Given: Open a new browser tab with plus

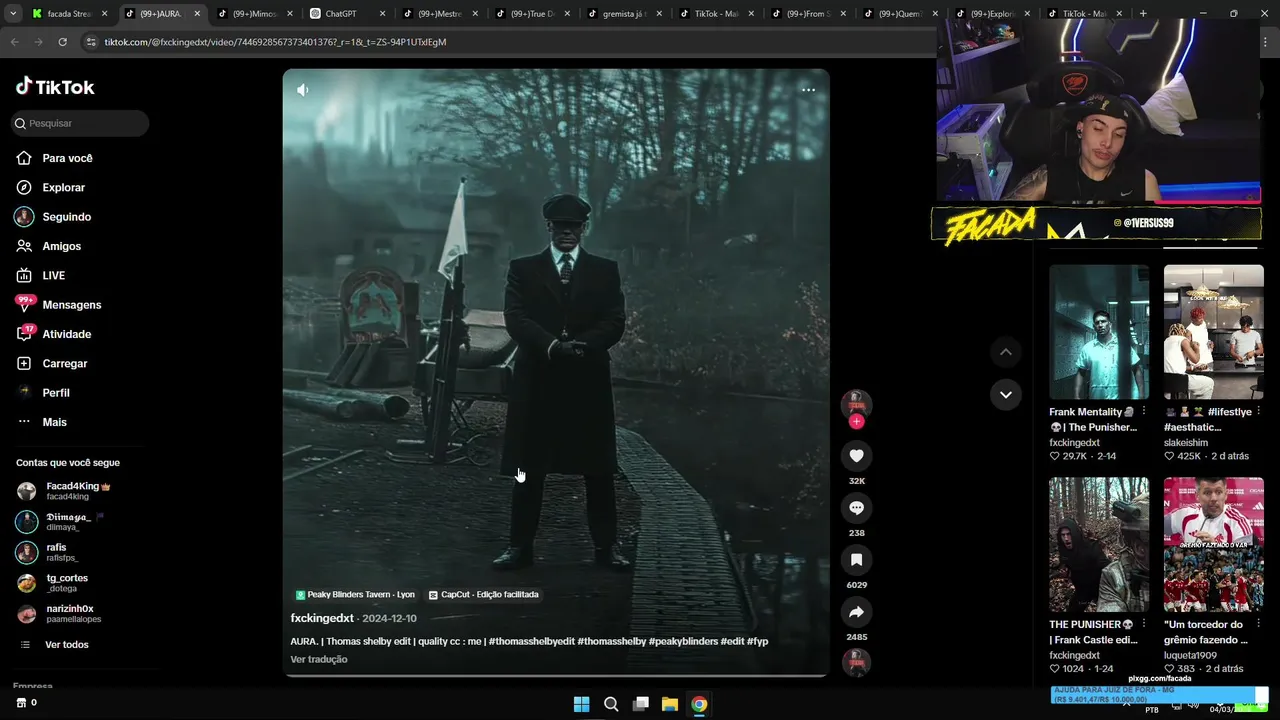Looking at the screenshot, I should click(1143, 14).
